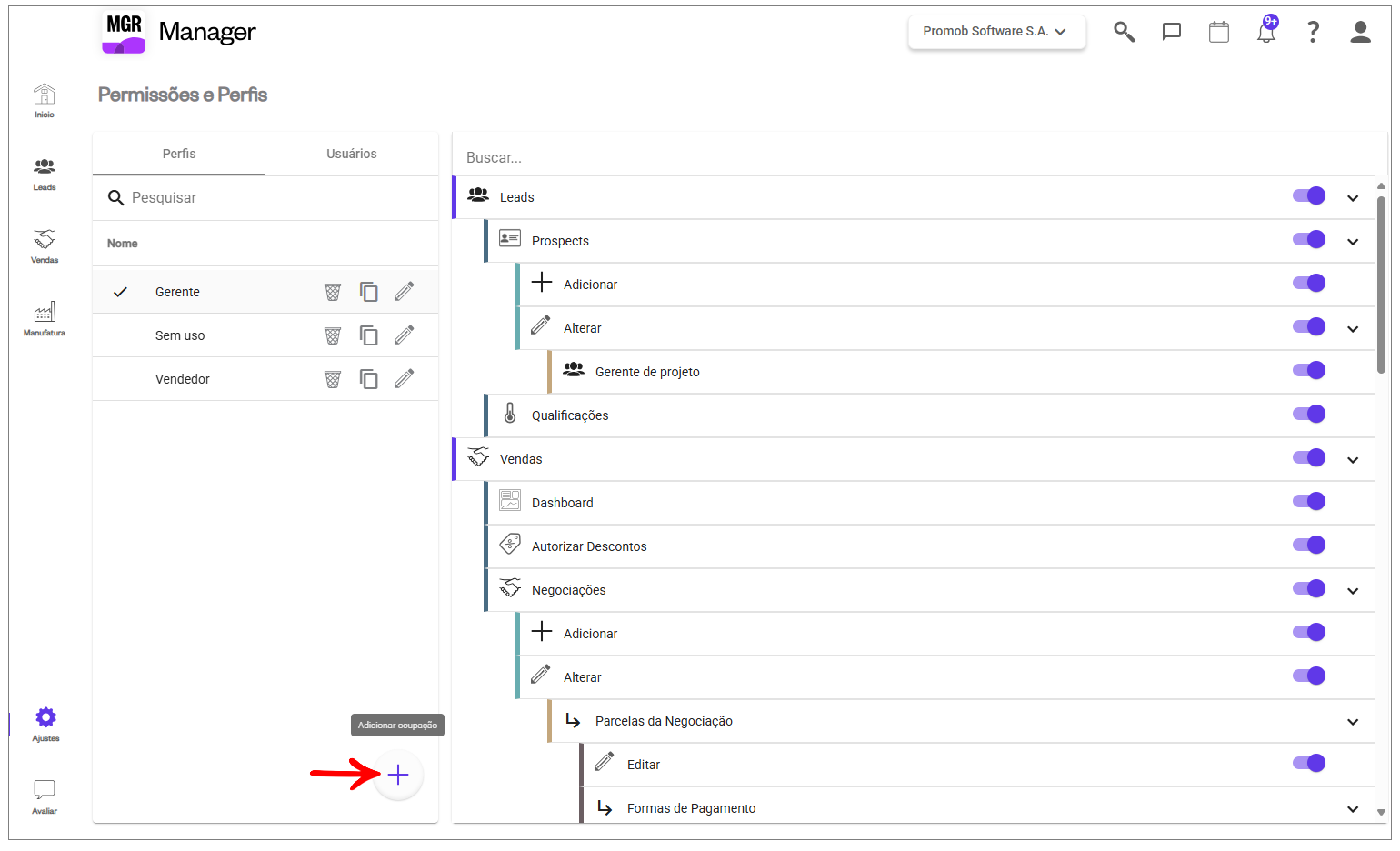Turn off the Dashboard permission toggle

[x=1309, y=502]
